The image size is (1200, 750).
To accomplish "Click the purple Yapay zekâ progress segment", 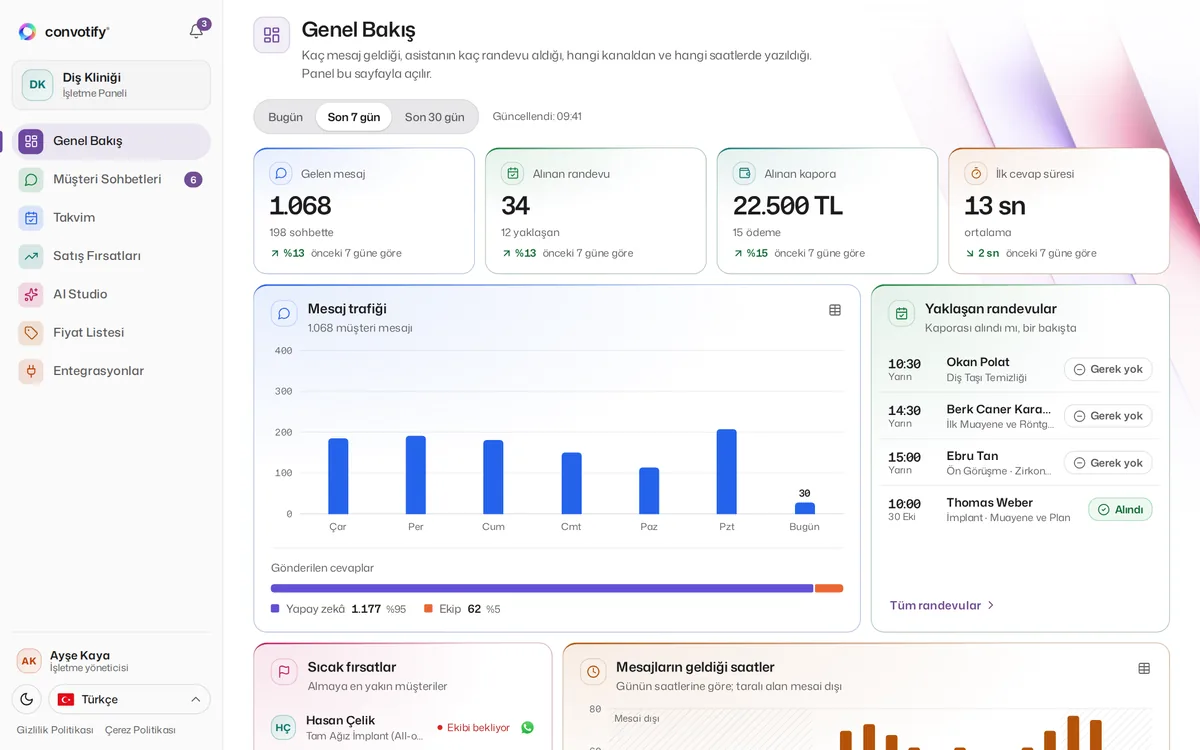I will [542, 588].
